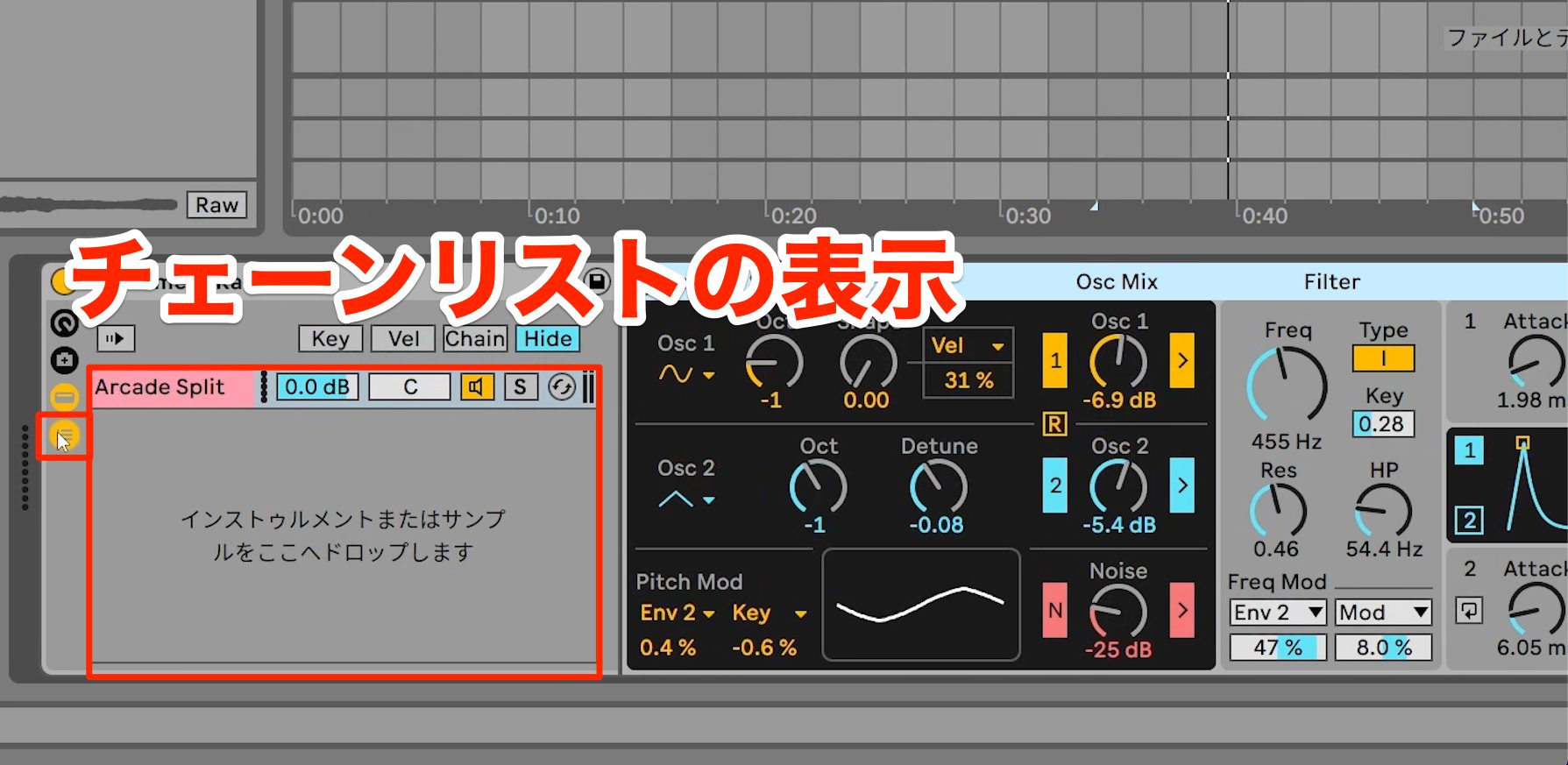Click the Osc 2 level knob -5.4 dB
Image resolution: width=1568 pixels, height=765 pixels.
[x=1118, y=486]
